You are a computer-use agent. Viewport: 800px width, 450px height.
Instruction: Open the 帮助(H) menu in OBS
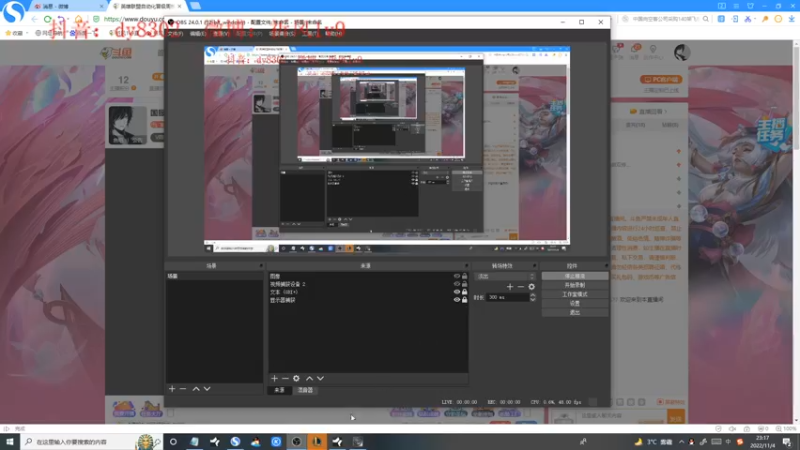(334, 34)
